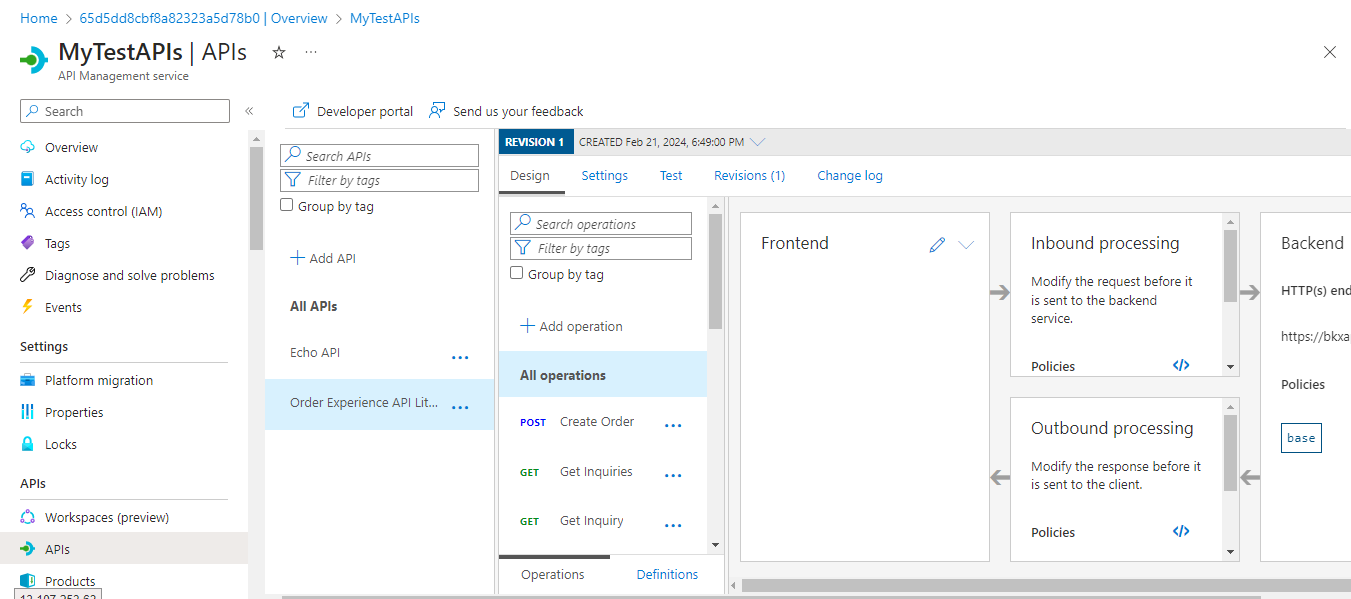The height and width of the screenshot is (599, 1351).
Task: Click the Workspaces (preview) icon
Action: coord(28,517)
